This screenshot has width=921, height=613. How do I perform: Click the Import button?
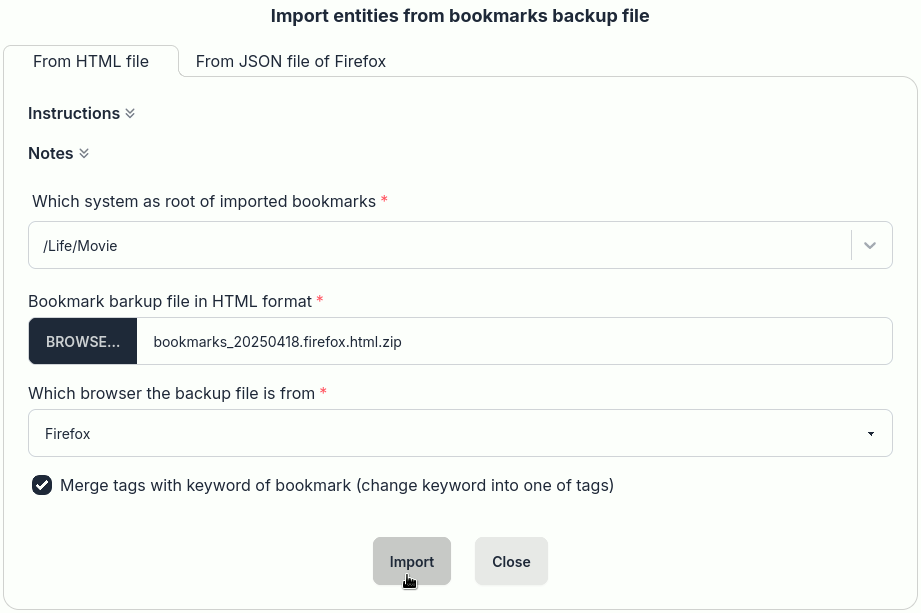click(x=411, y=561)
